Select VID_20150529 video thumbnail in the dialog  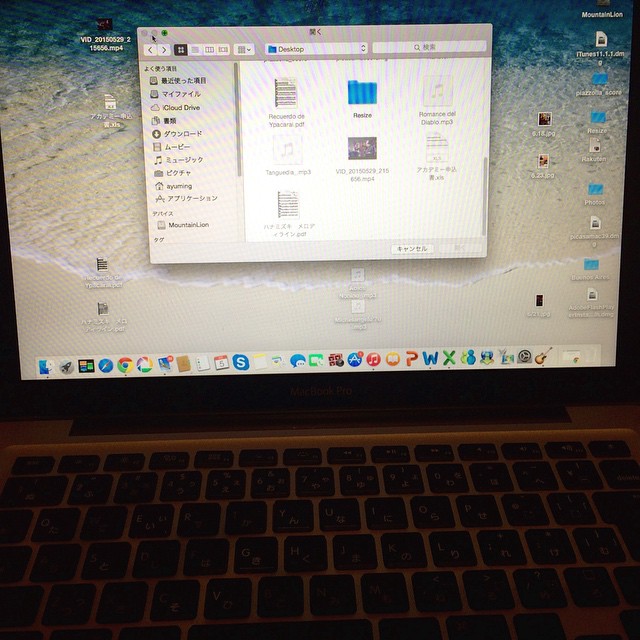coord(362,148)
